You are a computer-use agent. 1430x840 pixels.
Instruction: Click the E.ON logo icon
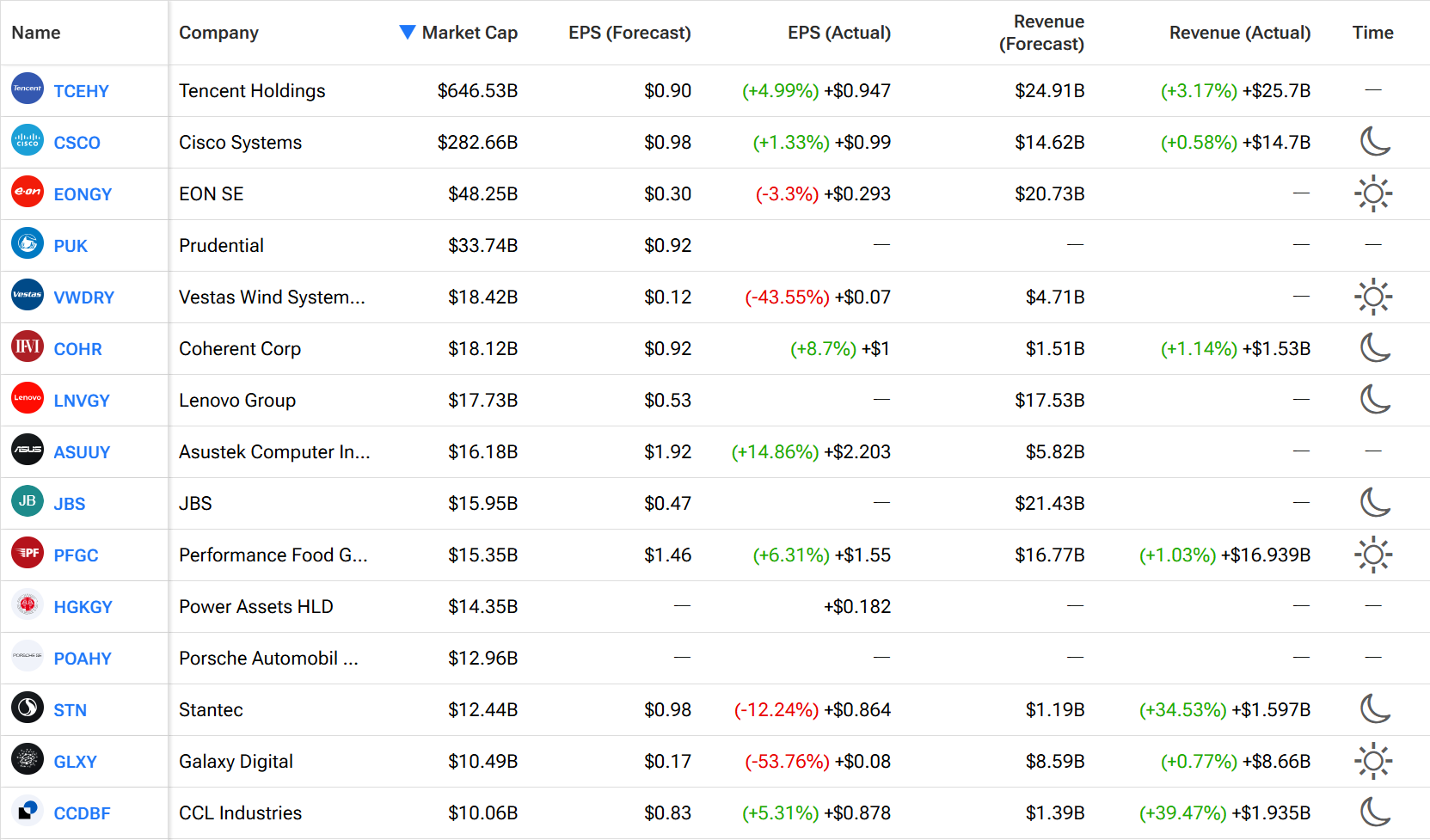[x=28, y=192]
